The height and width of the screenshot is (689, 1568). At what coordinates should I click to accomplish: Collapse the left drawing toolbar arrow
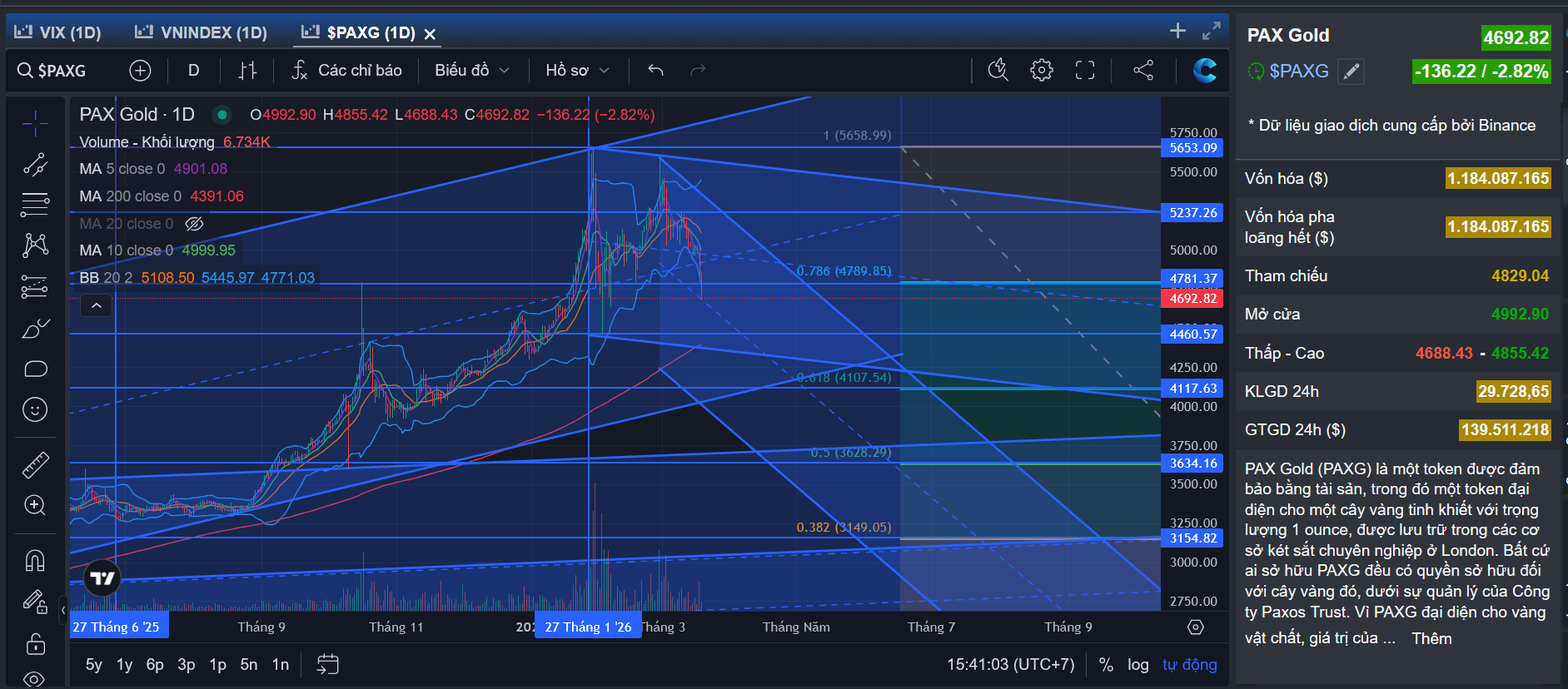(x=63, y=610)
